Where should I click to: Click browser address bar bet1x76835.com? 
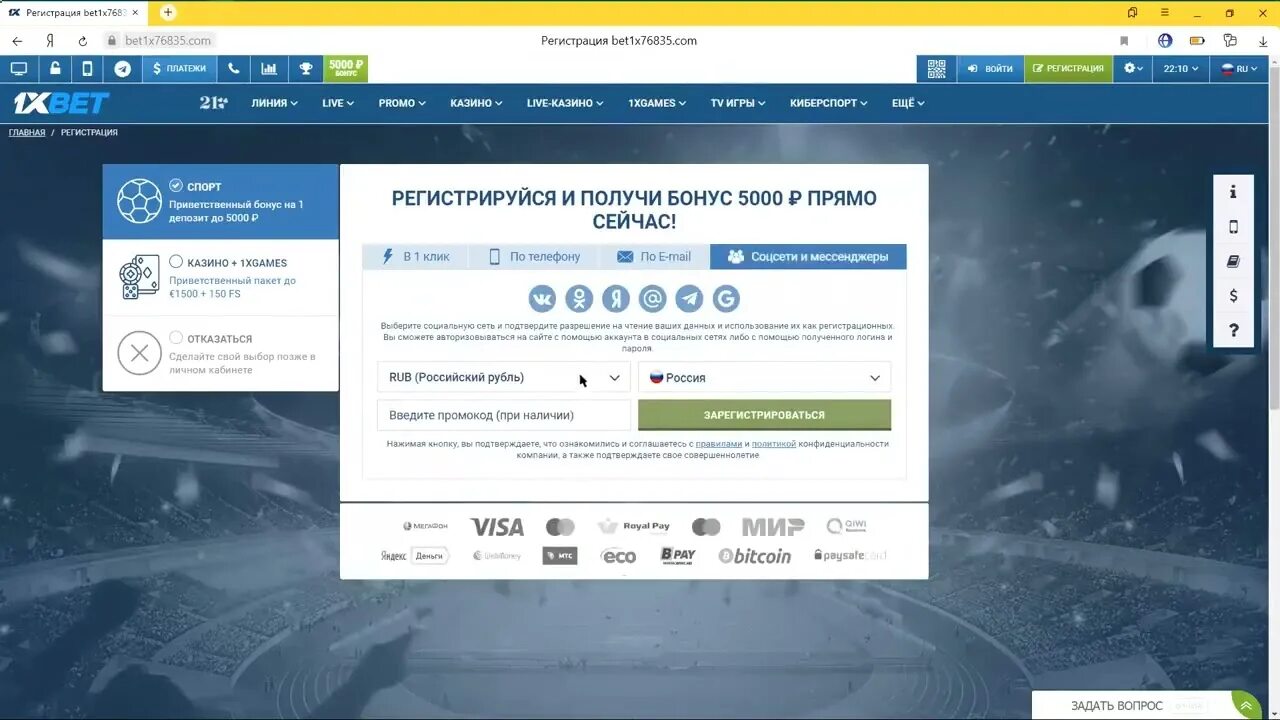pos(168,41)
